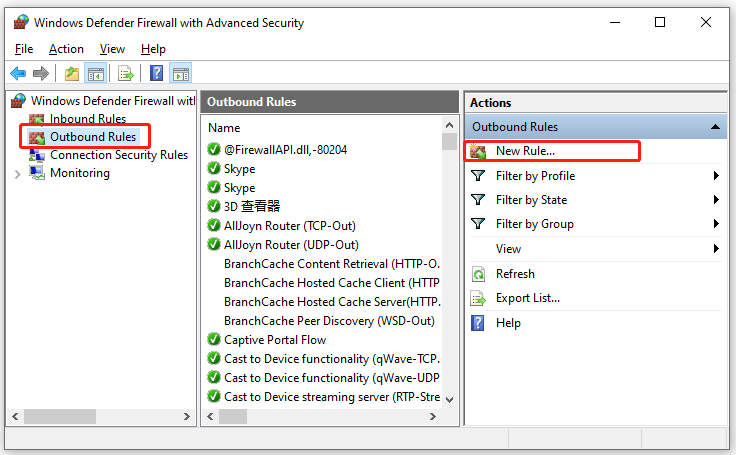The height and width of the screenshot is (455, 736).
Task: Click the Name column header
Action: coord(224,128)
